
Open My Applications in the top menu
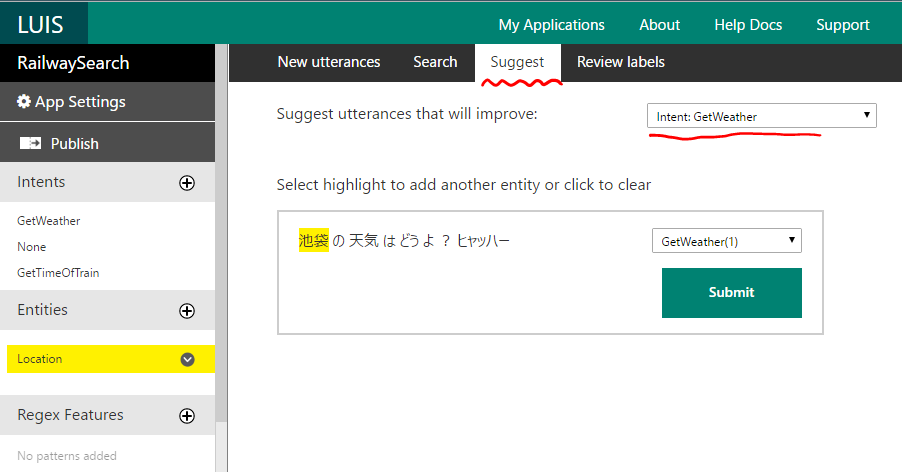click(x=552, y=25)
